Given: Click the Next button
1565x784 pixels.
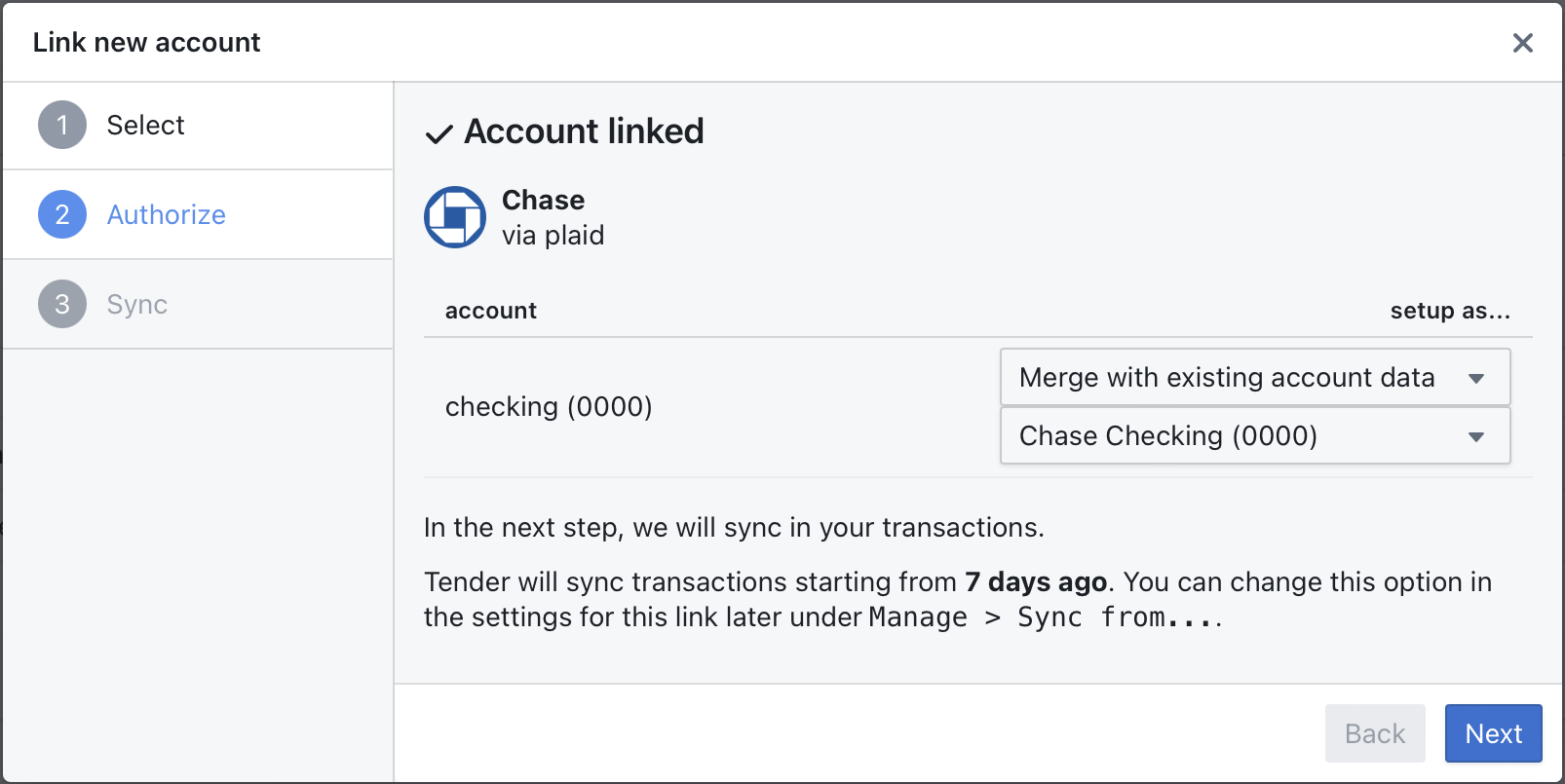Looking at the screenshot, I should [1492, 733].
